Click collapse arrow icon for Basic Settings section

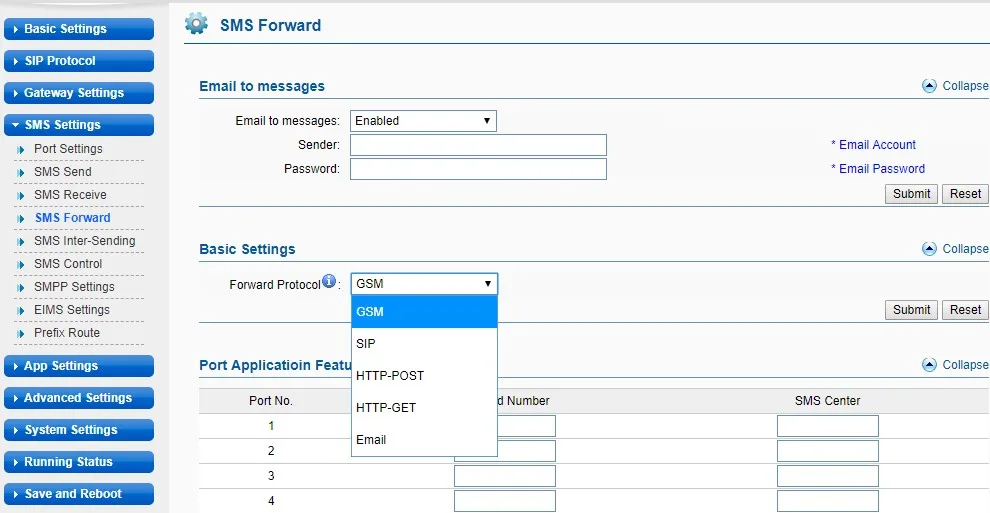(x=929, y=249)
